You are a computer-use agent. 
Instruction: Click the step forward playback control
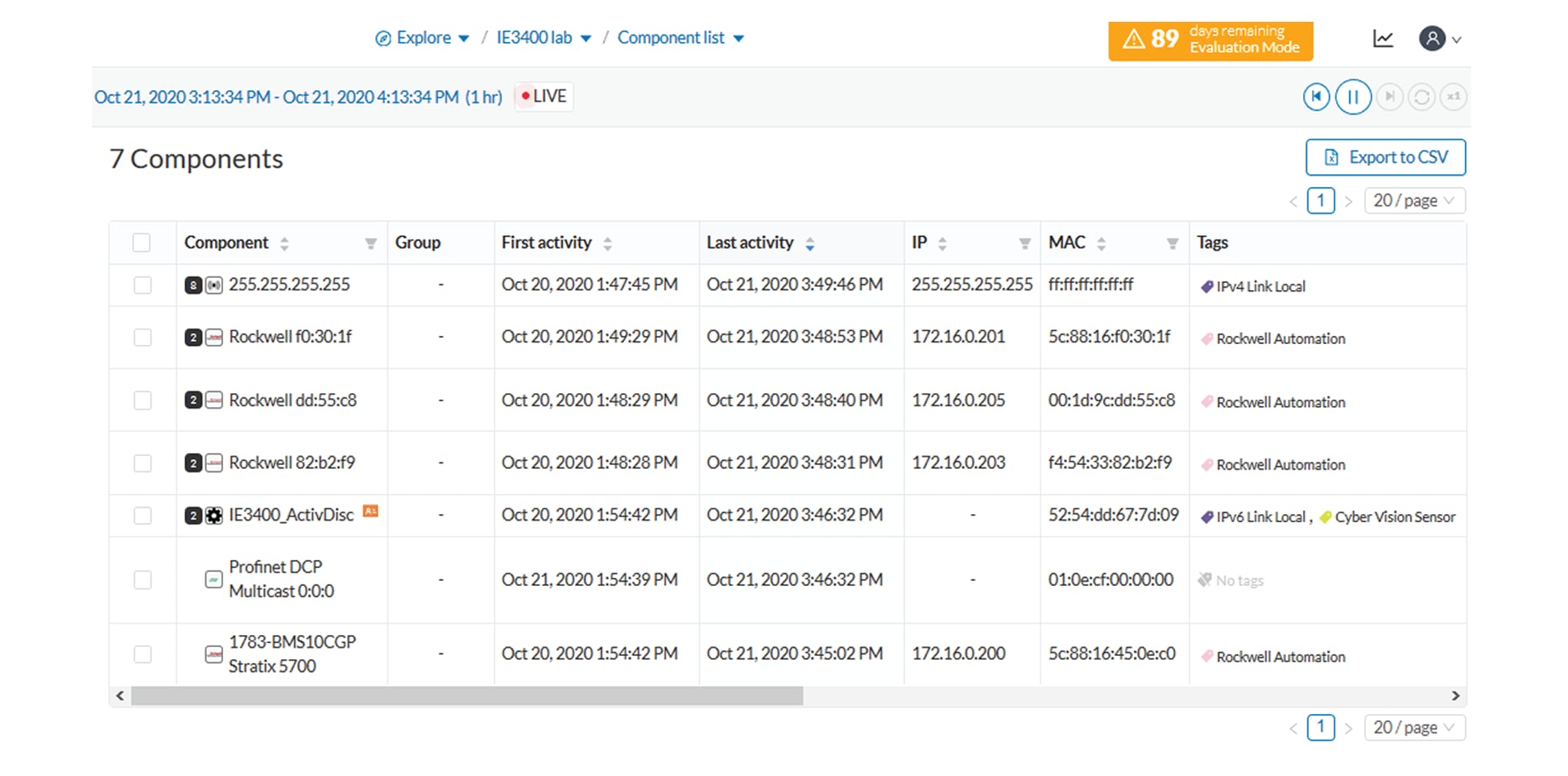1389,97
